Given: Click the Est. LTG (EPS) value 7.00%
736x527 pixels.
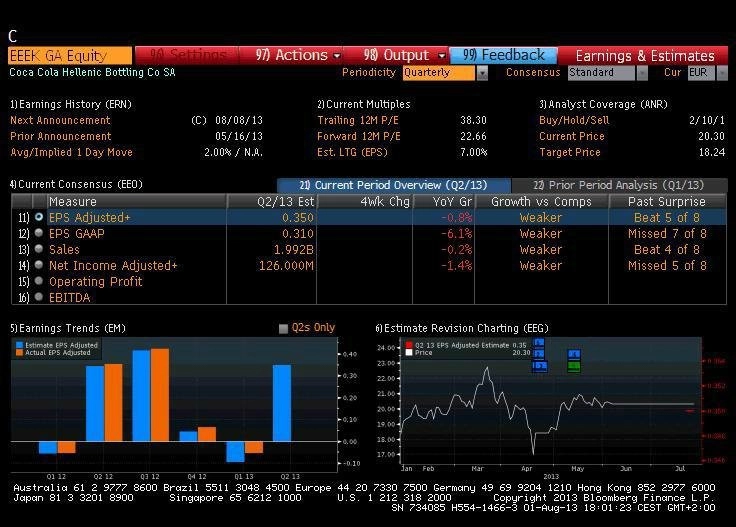Looking at the screenshot, I should tap(473, 152).
